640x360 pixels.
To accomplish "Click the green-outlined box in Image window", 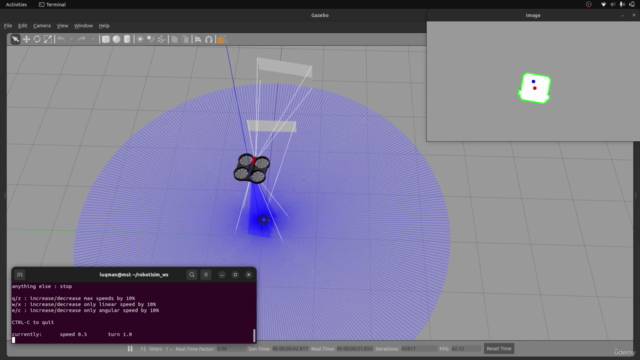I will tap(535, 88).
